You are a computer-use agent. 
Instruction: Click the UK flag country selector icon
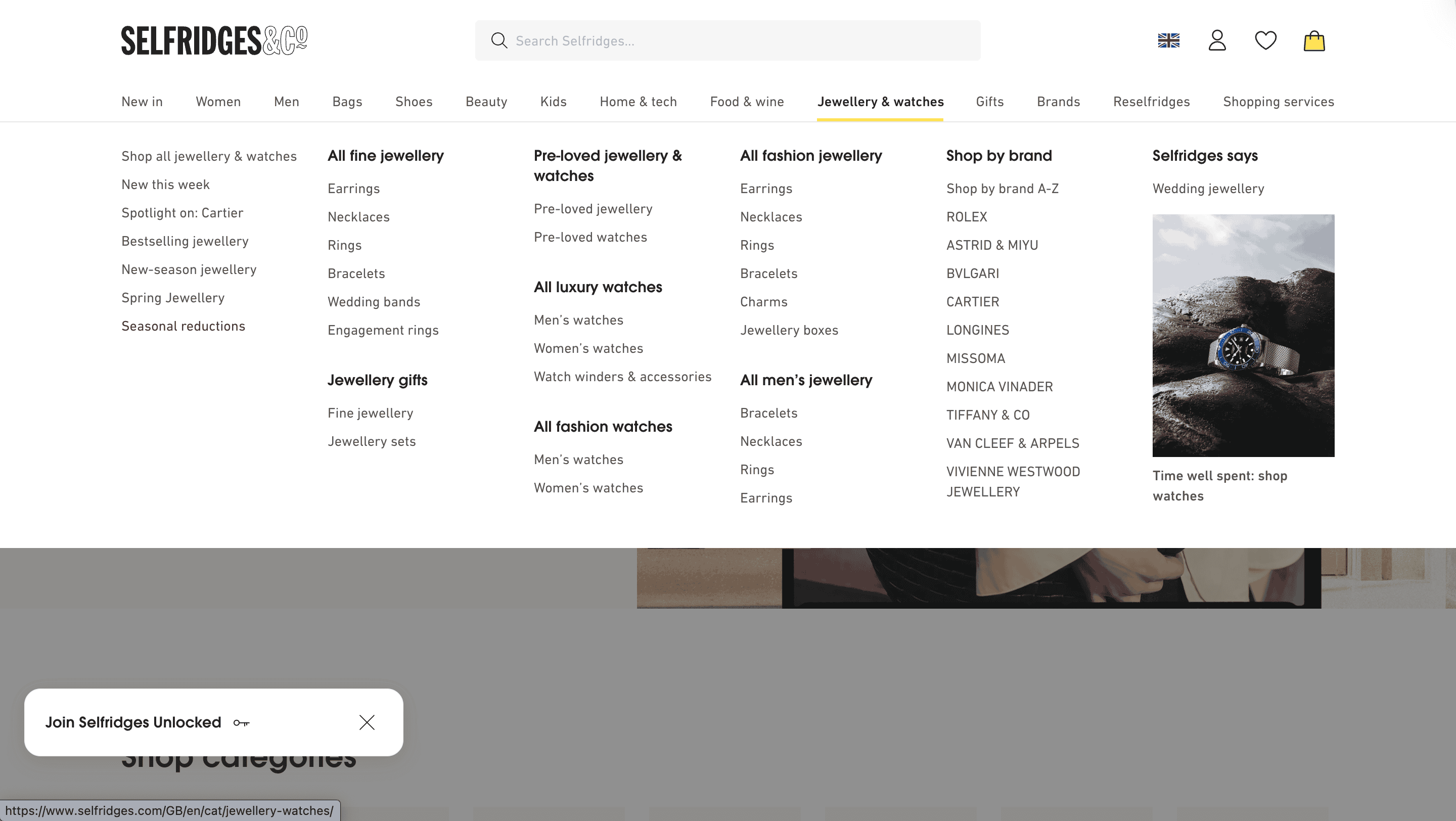click(x=1168, y=40)
